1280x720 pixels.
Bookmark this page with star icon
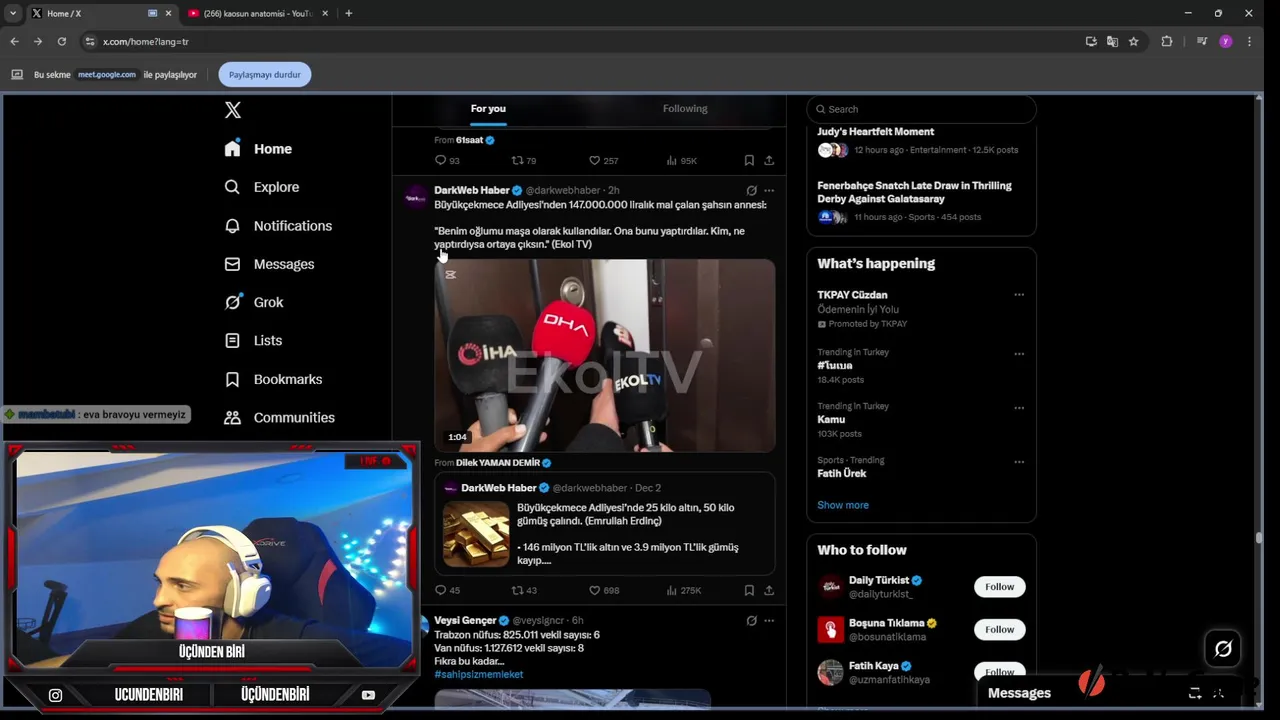click(x=1133, y=41)
